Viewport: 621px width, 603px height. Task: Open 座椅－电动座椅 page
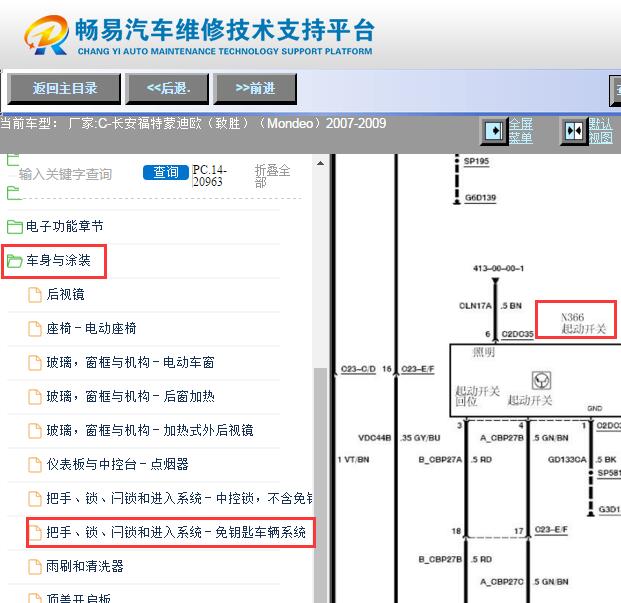click(91, 328)
